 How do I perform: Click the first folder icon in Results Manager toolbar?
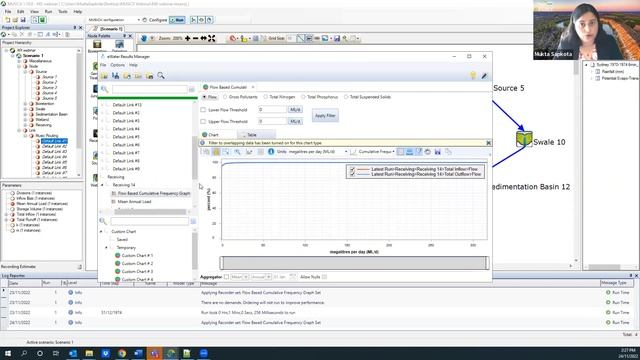click(x=104, y=76)
